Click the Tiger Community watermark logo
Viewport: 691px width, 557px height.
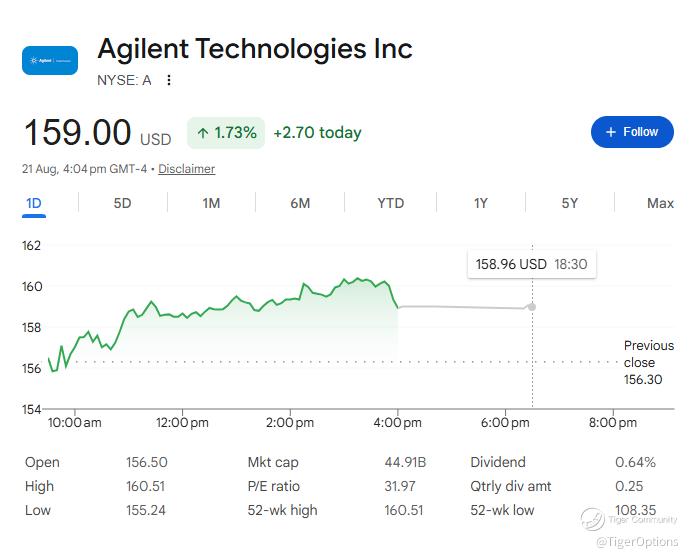(x=592, y=519)
